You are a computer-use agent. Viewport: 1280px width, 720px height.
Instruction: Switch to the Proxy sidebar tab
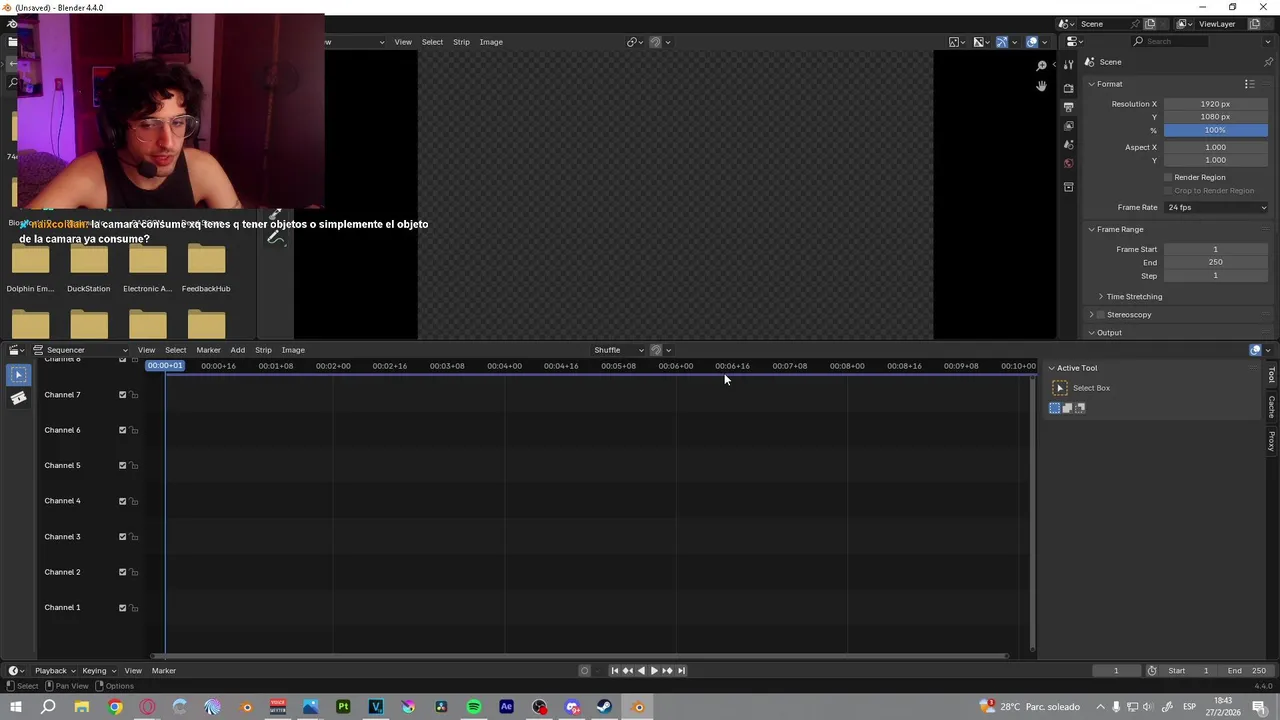1272,441
